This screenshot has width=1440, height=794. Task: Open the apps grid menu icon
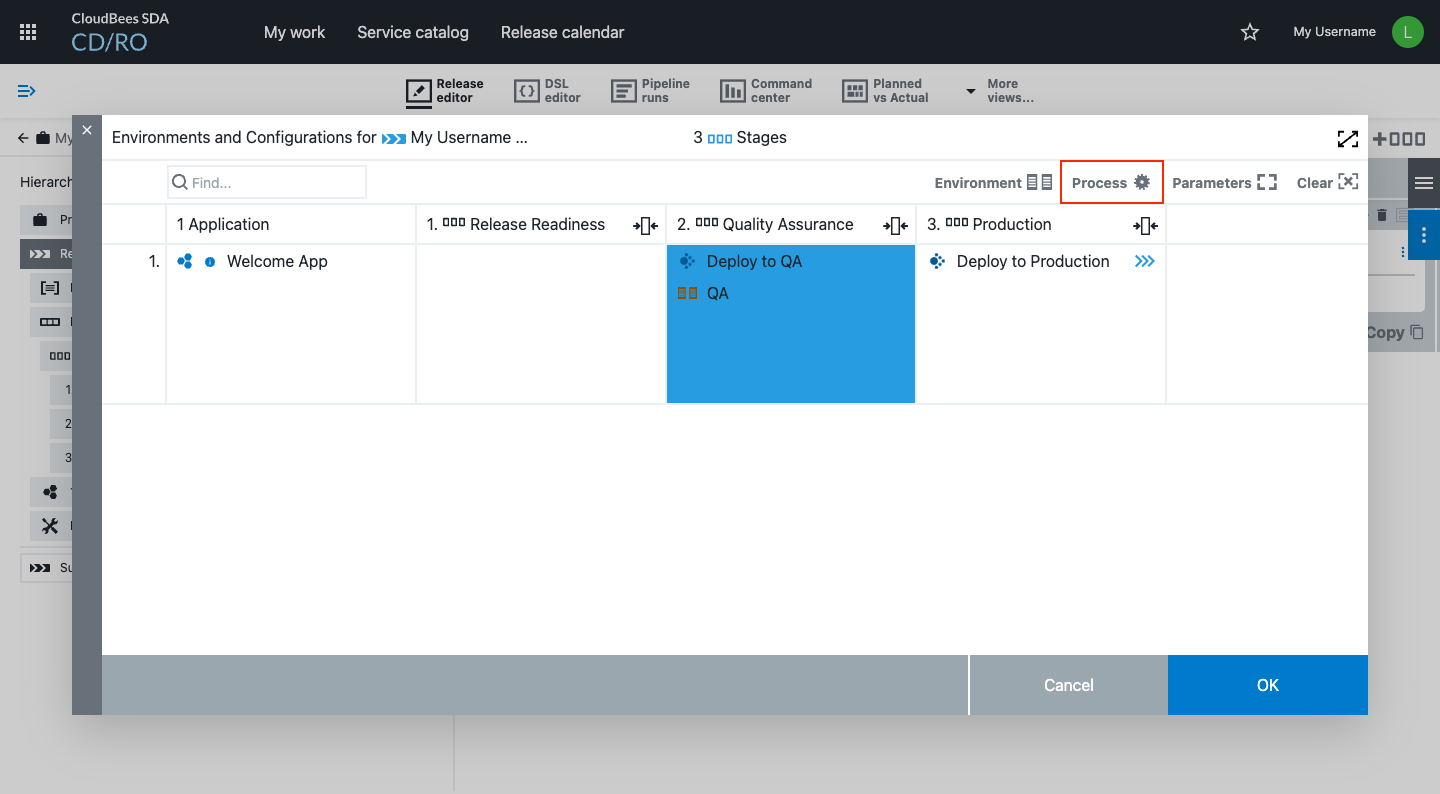(28, 32)
